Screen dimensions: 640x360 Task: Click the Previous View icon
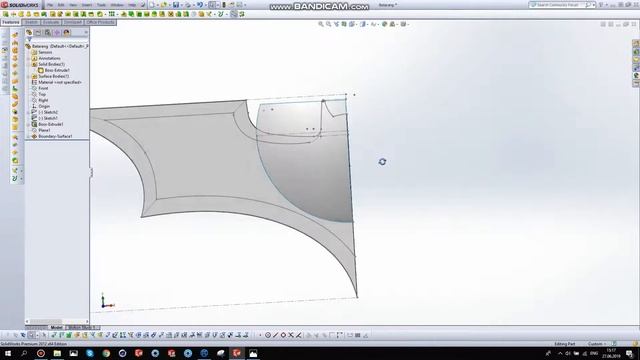pos(336,24)
